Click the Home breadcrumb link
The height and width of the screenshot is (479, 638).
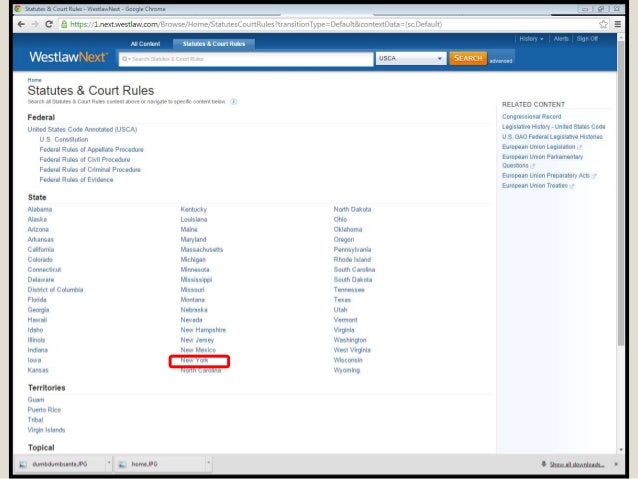click(x=35, y=80)
